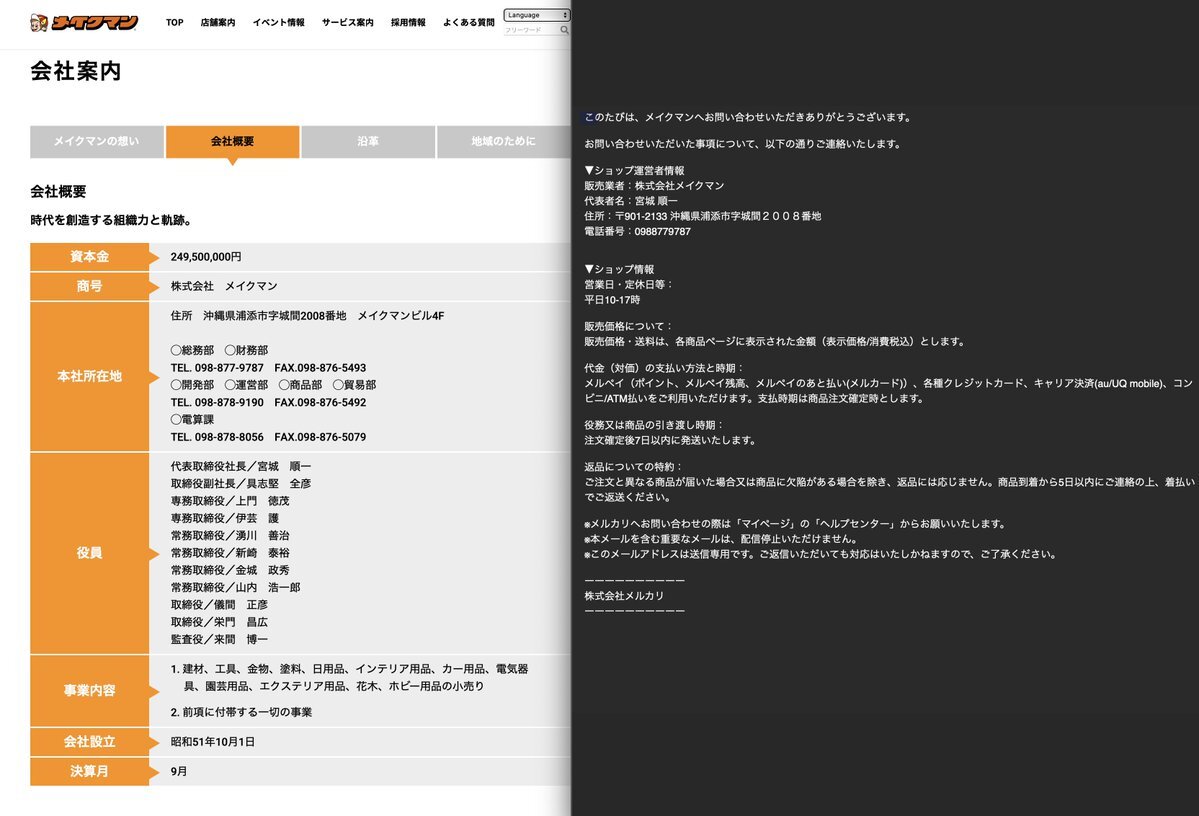Click the ○電算課 department text
The image size is (1199, 816).
[193, 419]
